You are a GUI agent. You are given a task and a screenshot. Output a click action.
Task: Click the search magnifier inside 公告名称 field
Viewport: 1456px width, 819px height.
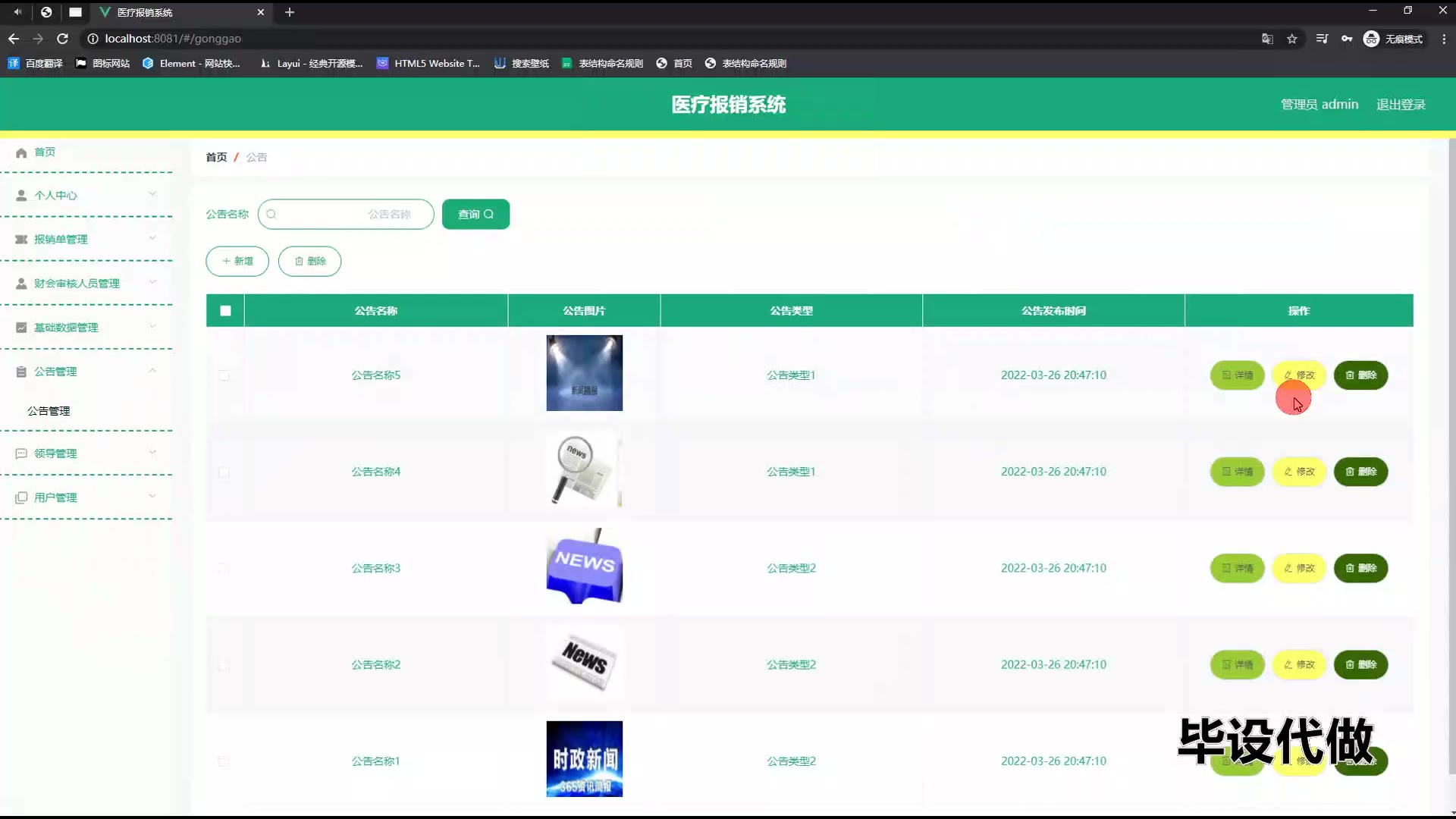[x=271, y=215]
